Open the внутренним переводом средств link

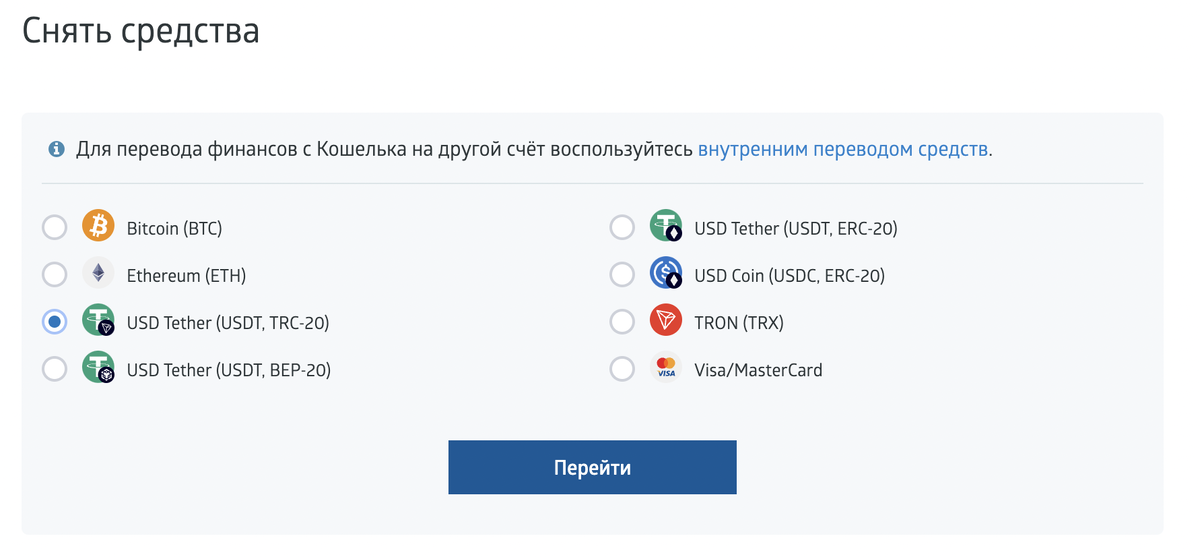tap(843, 150)
